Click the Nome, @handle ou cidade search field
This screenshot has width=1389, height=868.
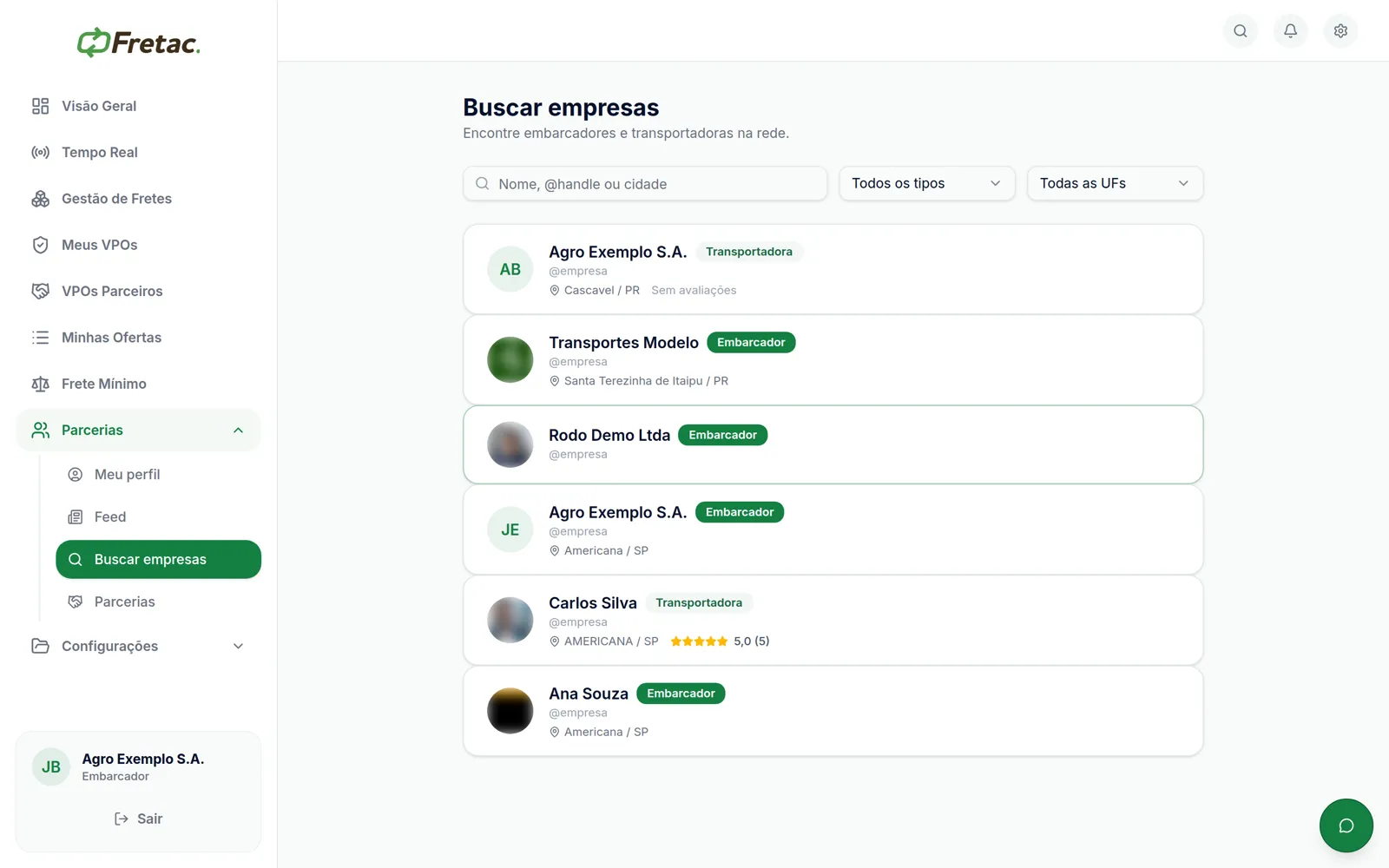(x=645, y=183)
